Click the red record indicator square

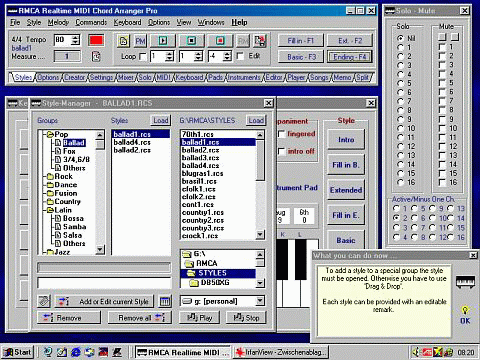point(96,40)
